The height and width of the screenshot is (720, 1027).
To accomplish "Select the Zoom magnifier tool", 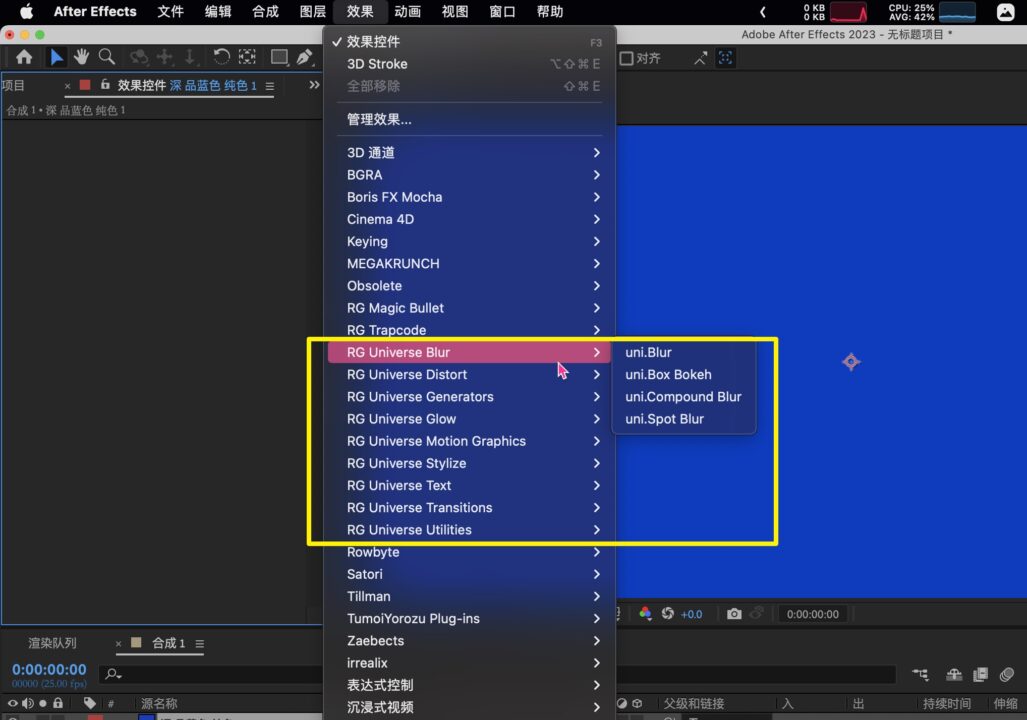I will coord(106,58).
